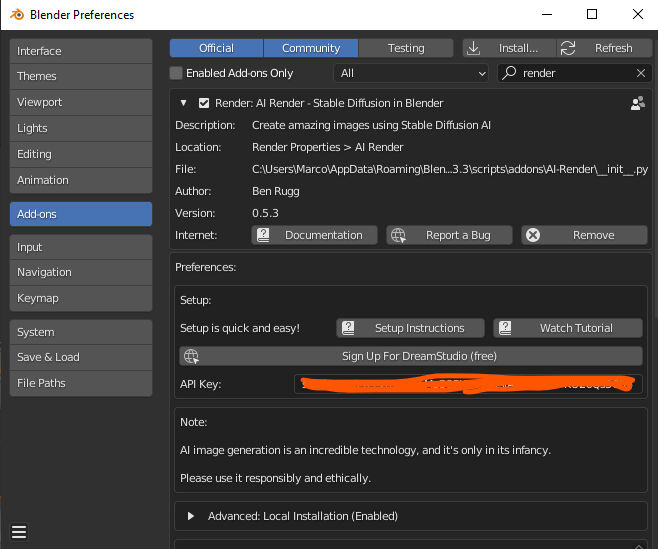The width and height of the screenshot is (658, 549).
Task: Open the add-on Documentation
Action: pyautogui.click(x=314, y=235)
